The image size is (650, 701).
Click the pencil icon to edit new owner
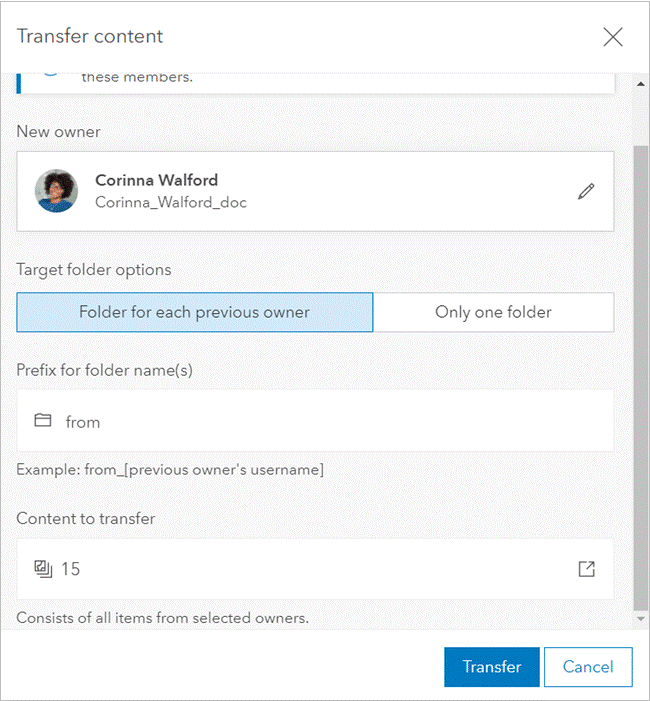[586, 191]
